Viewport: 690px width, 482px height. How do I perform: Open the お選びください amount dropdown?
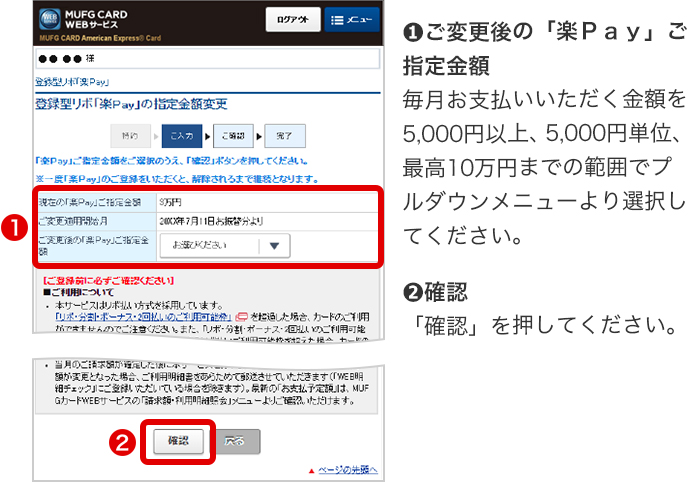point(230,246)
